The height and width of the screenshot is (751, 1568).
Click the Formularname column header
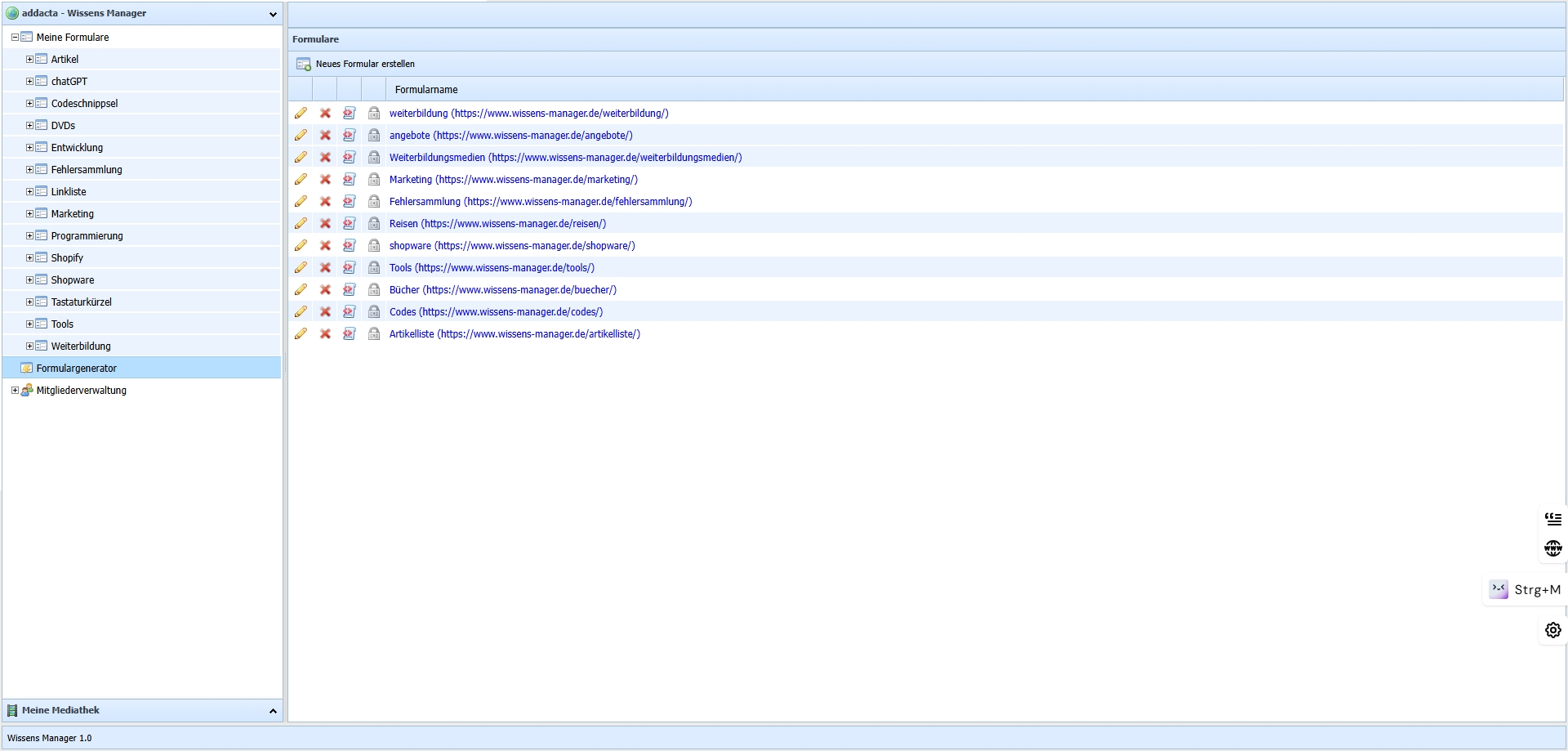(x=426, y=90)
